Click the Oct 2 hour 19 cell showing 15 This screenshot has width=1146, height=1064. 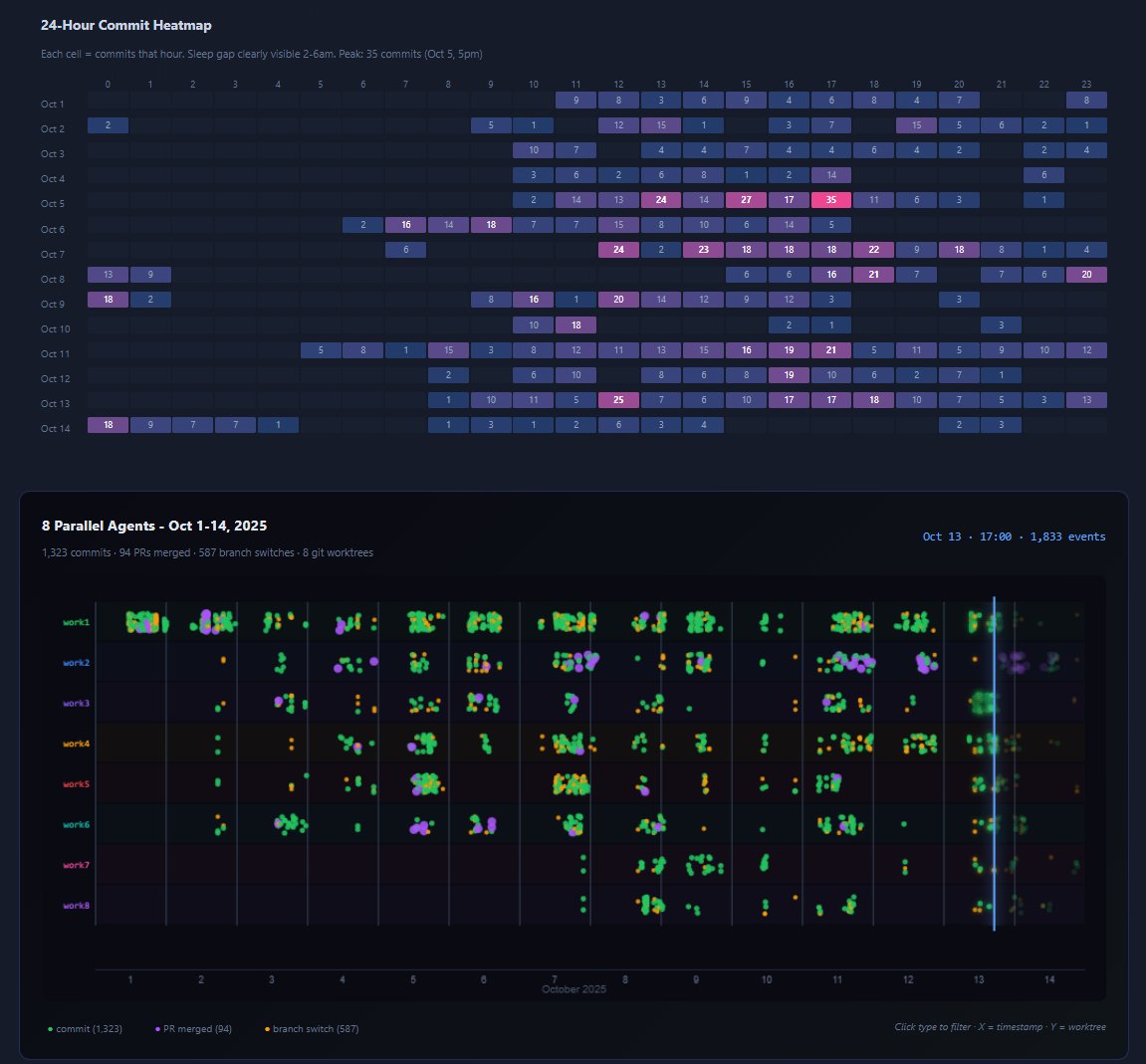[x=917, y=125]
